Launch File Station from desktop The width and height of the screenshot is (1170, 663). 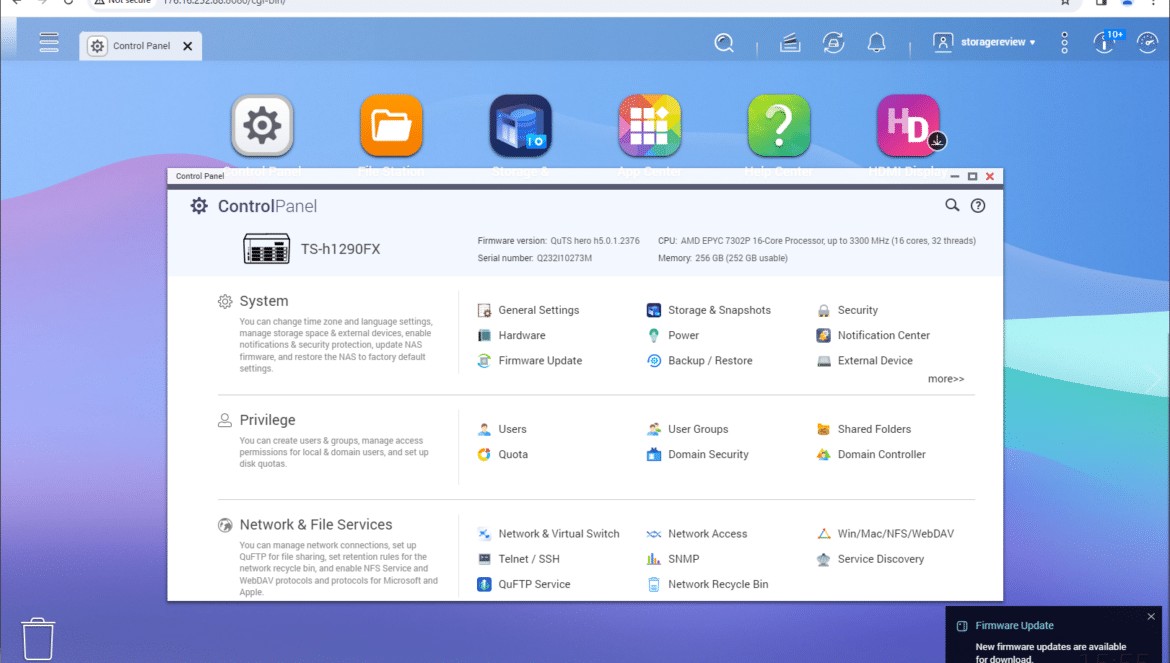pos(391,125)
